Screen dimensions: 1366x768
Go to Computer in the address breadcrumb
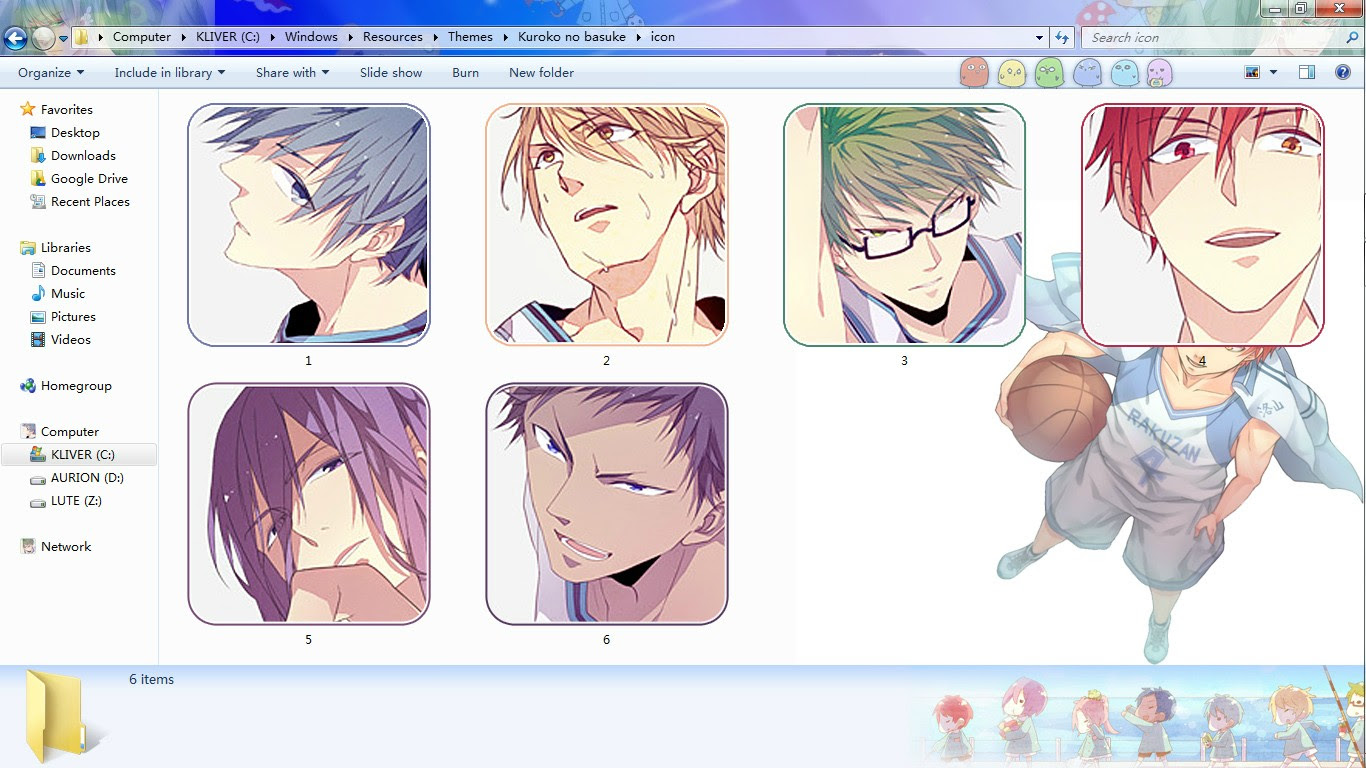tap(142, 37)
